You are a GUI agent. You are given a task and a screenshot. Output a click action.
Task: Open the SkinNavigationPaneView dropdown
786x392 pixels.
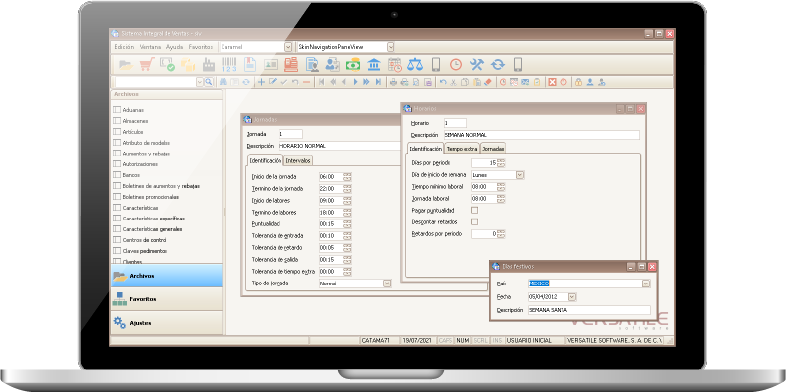pos(390,47)
